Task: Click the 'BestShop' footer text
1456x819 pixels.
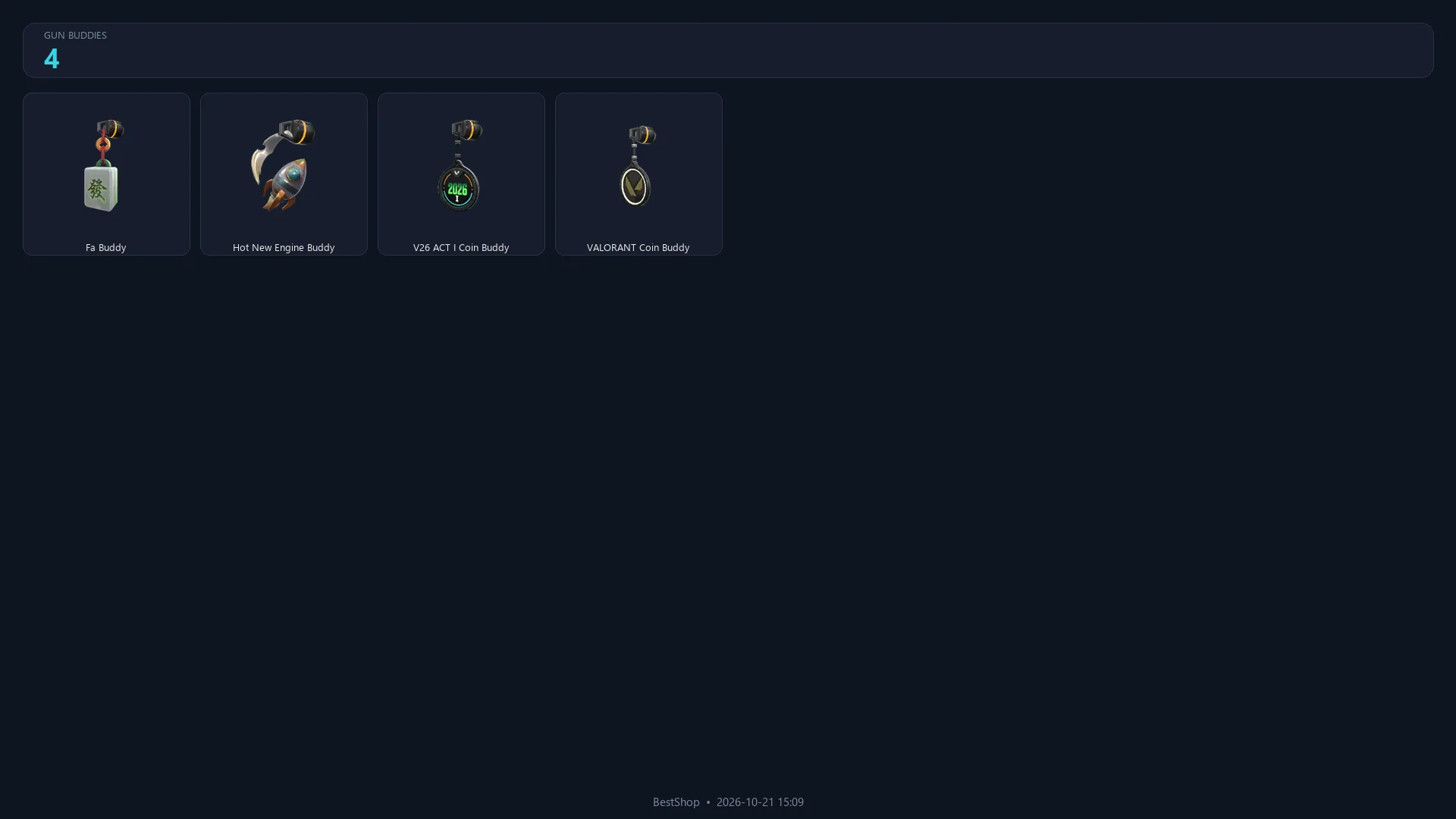Action: coord(676,802)
